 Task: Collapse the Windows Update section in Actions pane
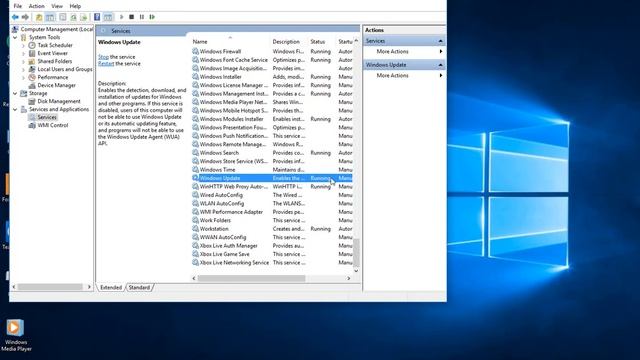pos(440,65)
